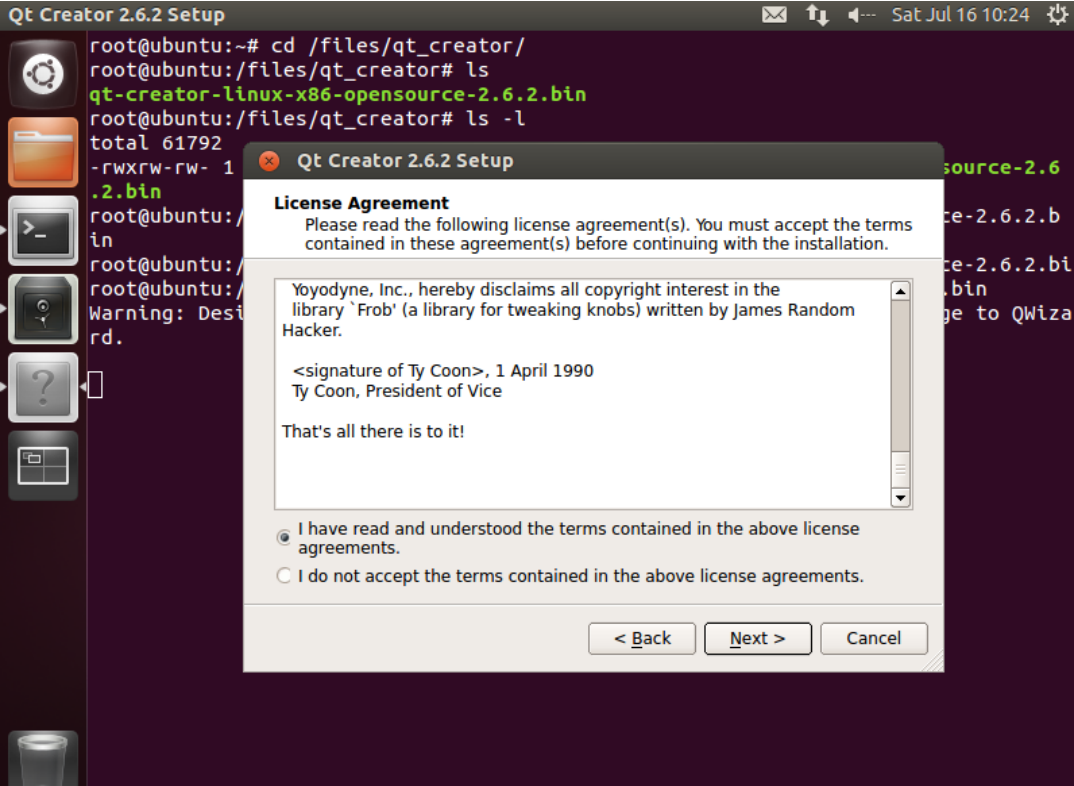
Task: Click the < Back button
Action: 642,638
